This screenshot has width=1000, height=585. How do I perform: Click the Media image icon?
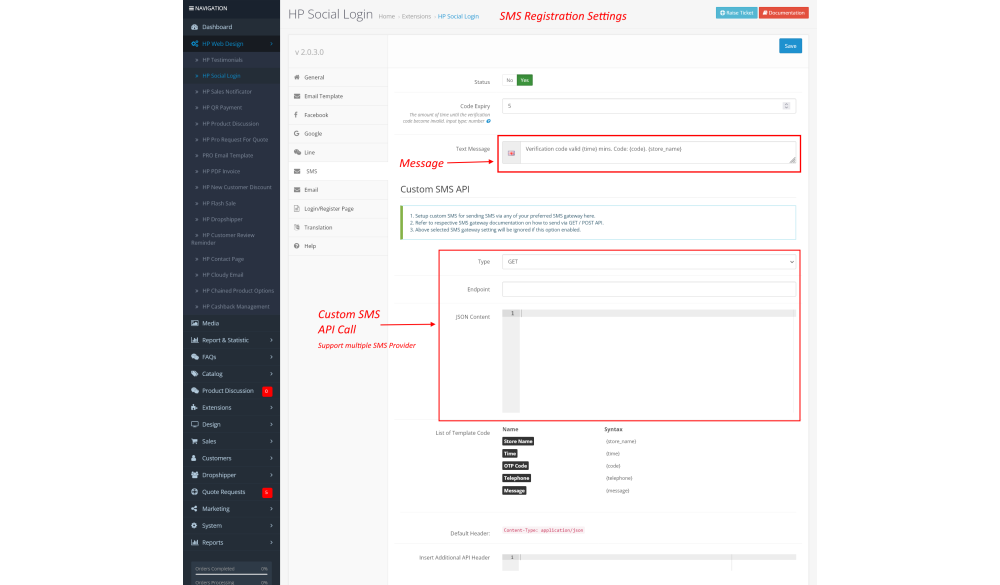[195, 323]
